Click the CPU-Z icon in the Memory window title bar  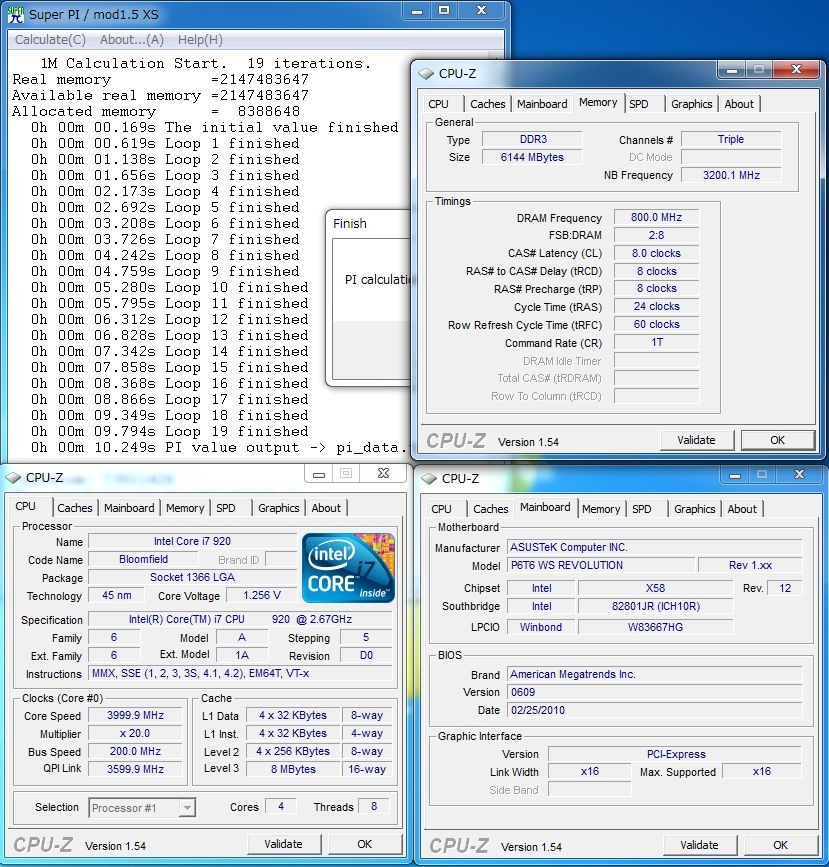[426, 74]
